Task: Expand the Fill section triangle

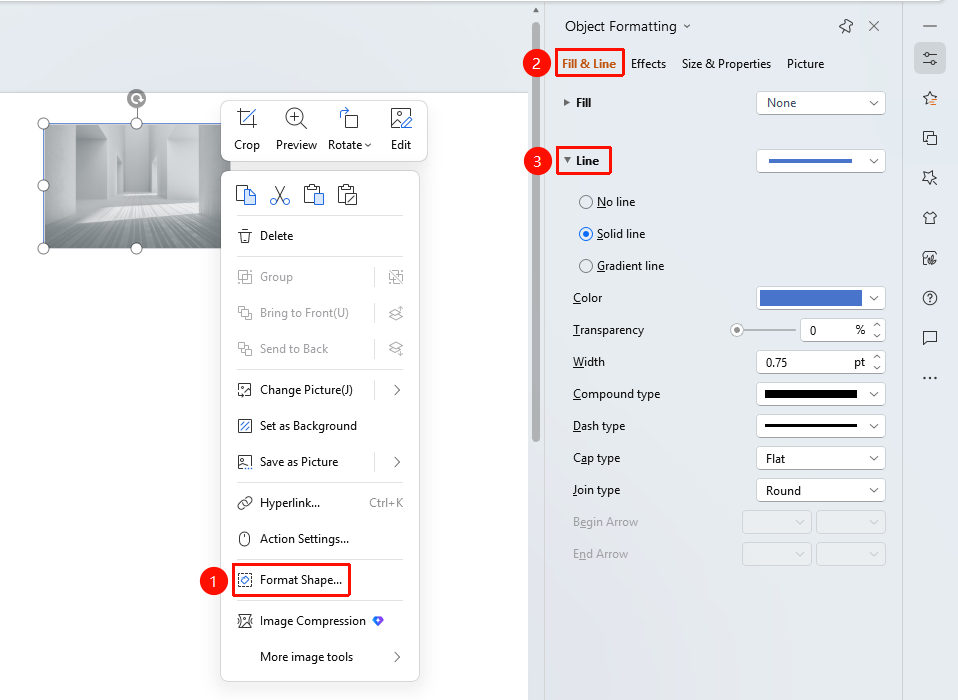Action: click(567, 103)
